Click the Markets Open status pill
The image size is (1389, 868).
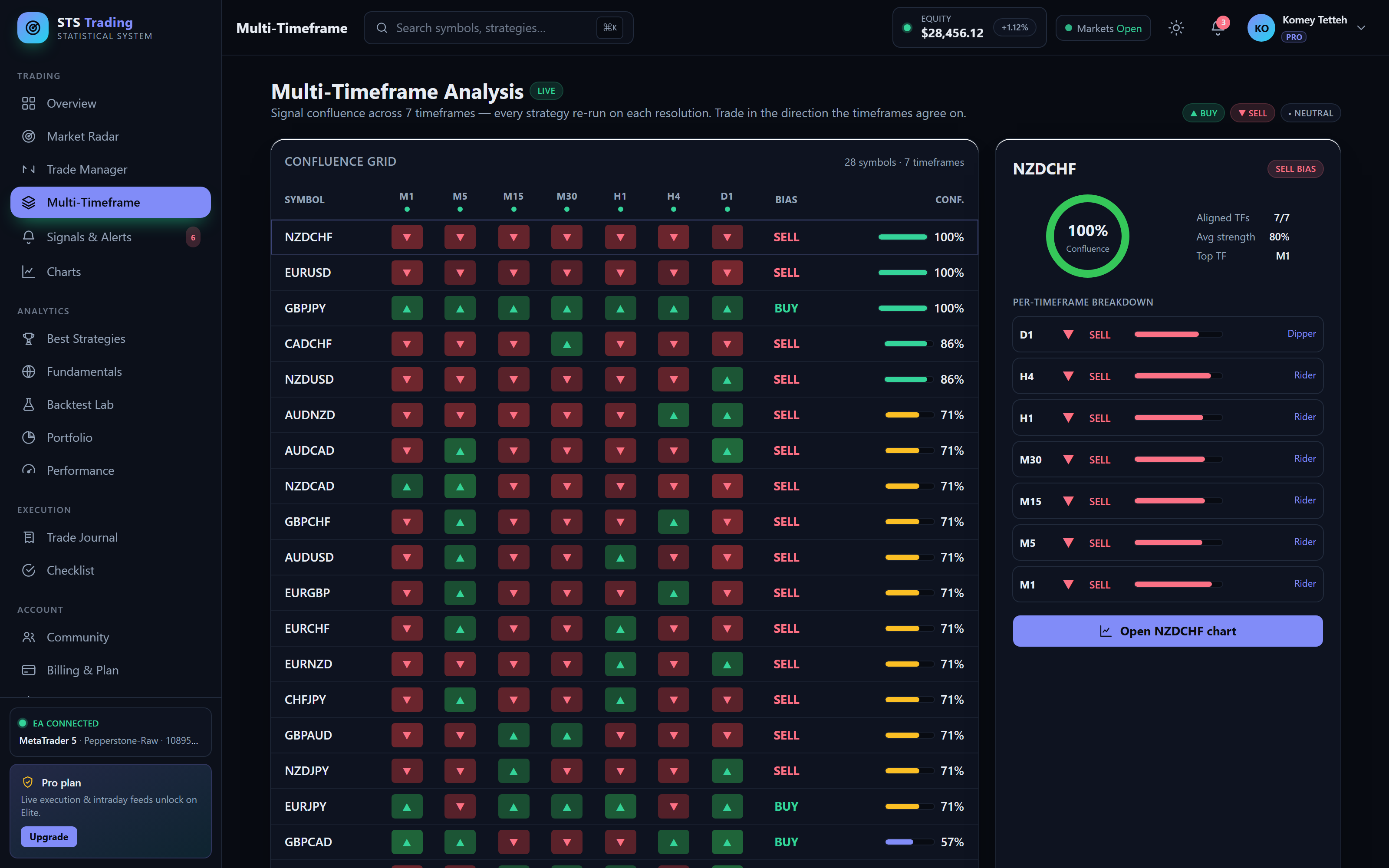point(1103,27)
